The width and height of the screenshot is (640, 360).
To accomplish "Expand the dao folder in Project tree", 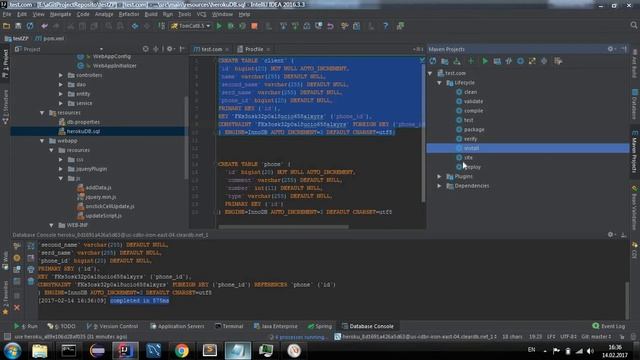I will (x=61, y=85).
